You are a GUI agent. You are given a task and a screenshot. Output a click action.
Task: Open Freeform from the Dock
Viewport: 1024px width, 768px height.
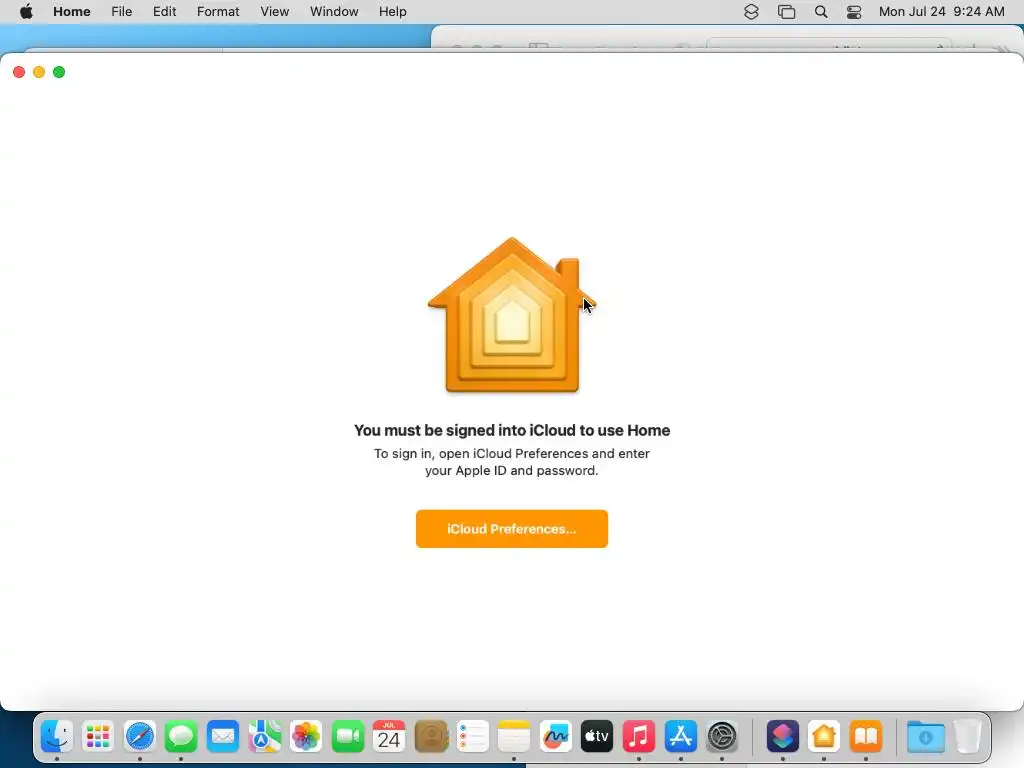click(x=556, y=737)
